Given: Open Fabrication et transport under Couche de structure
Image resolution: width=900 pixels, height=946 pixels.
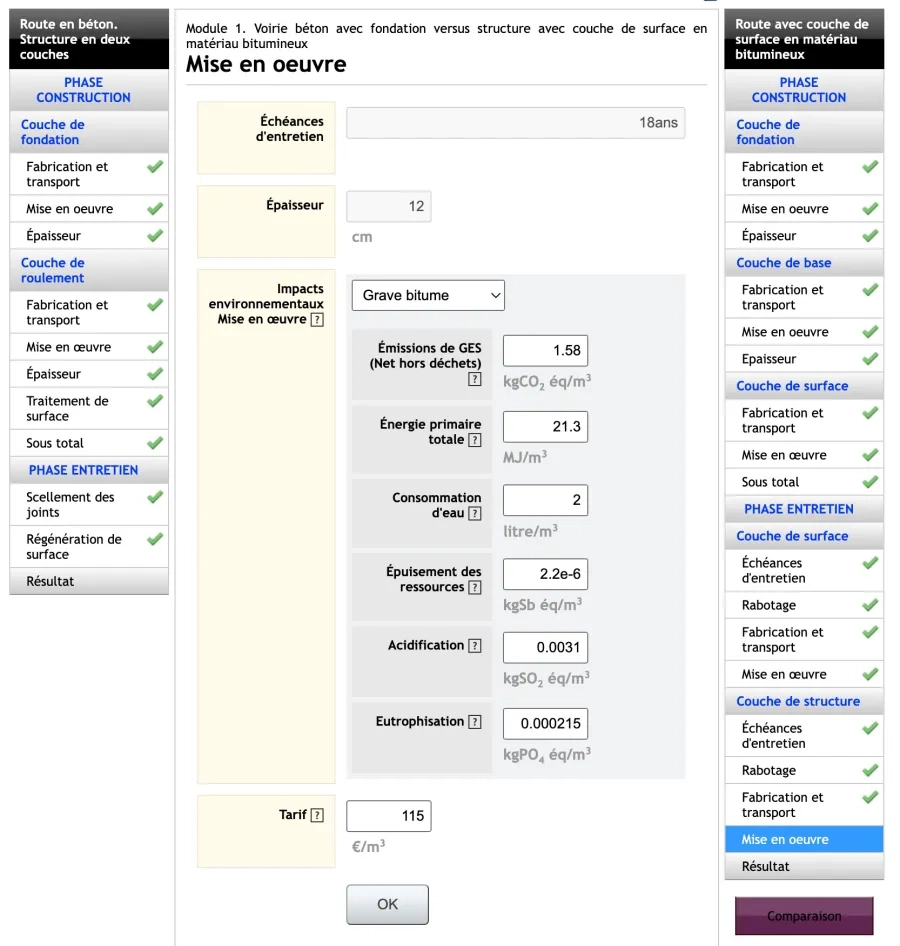Looking at the screenshot, I should point(804,805).
